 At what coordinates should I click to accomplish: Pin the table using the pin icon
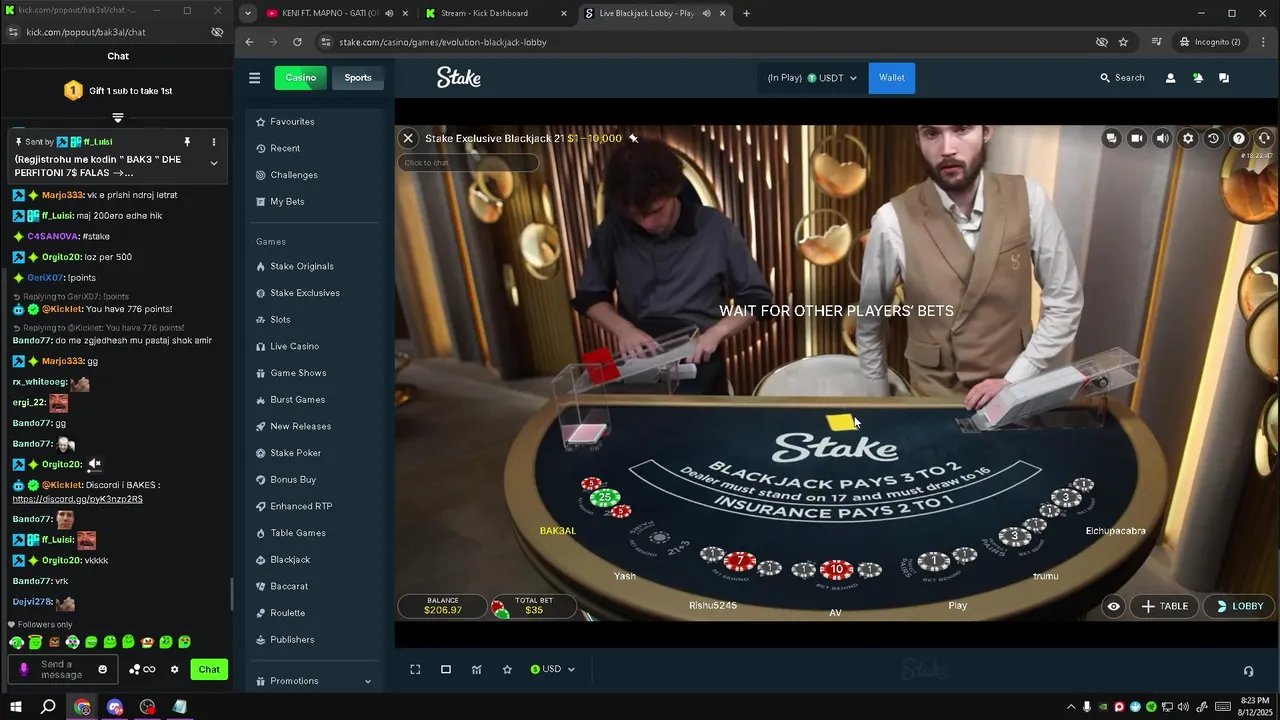tap(633, 139)
